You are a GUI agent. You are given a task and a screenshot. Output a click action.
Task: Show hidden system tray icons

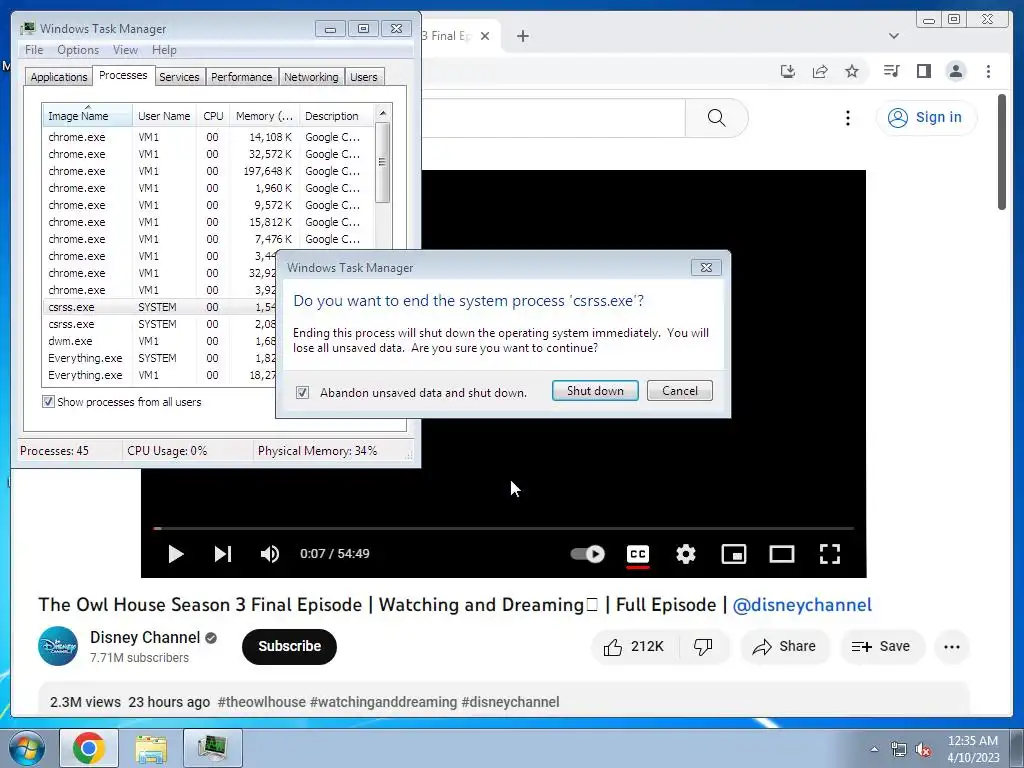click(874, 749)
